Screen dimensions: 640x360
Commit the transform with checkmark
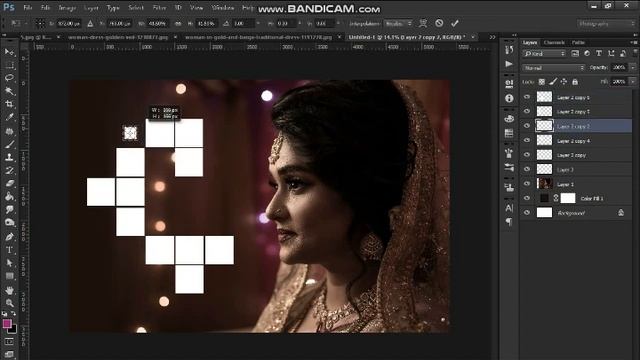[x=455, y=23]
